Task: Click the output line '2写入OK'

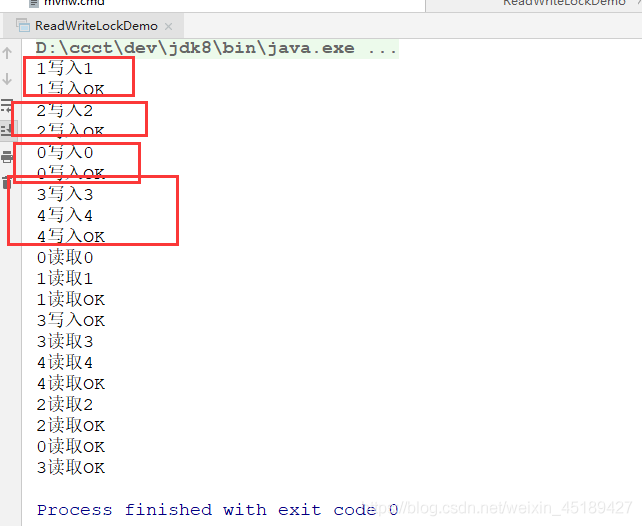Action: pos(70,131)
